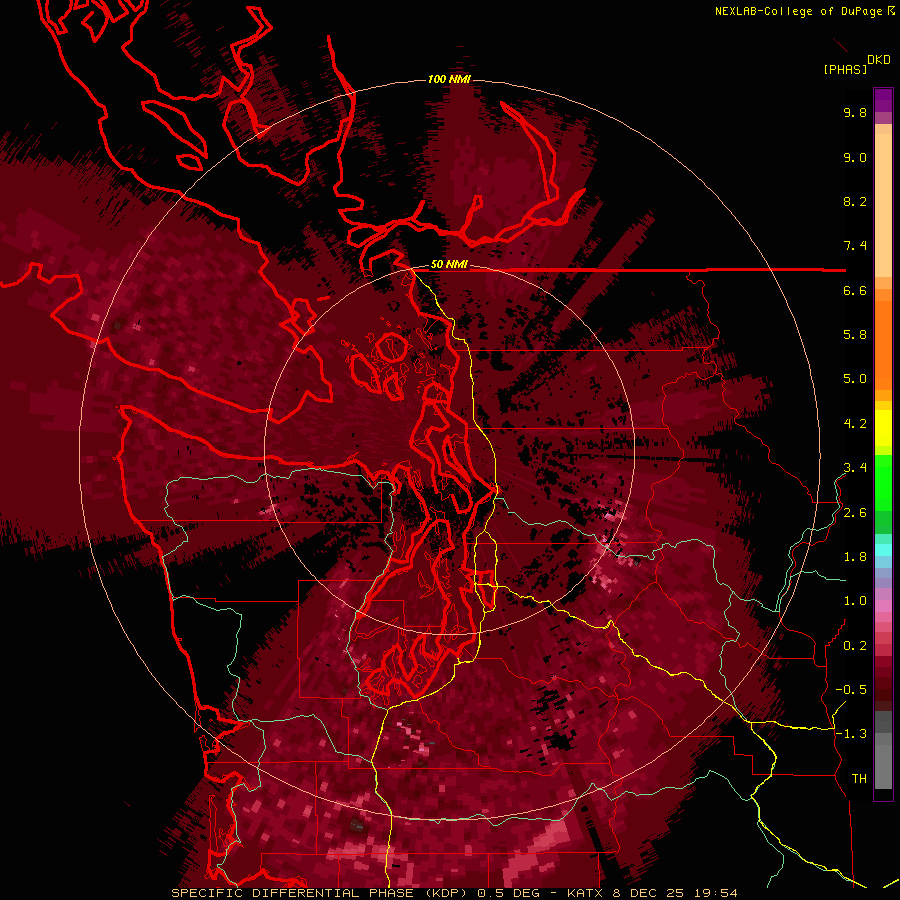Image resolution: width=900 pixels, height=900 pixels.
Task: Click the 5.8 scale value
Action: click(x=855, y=335)
